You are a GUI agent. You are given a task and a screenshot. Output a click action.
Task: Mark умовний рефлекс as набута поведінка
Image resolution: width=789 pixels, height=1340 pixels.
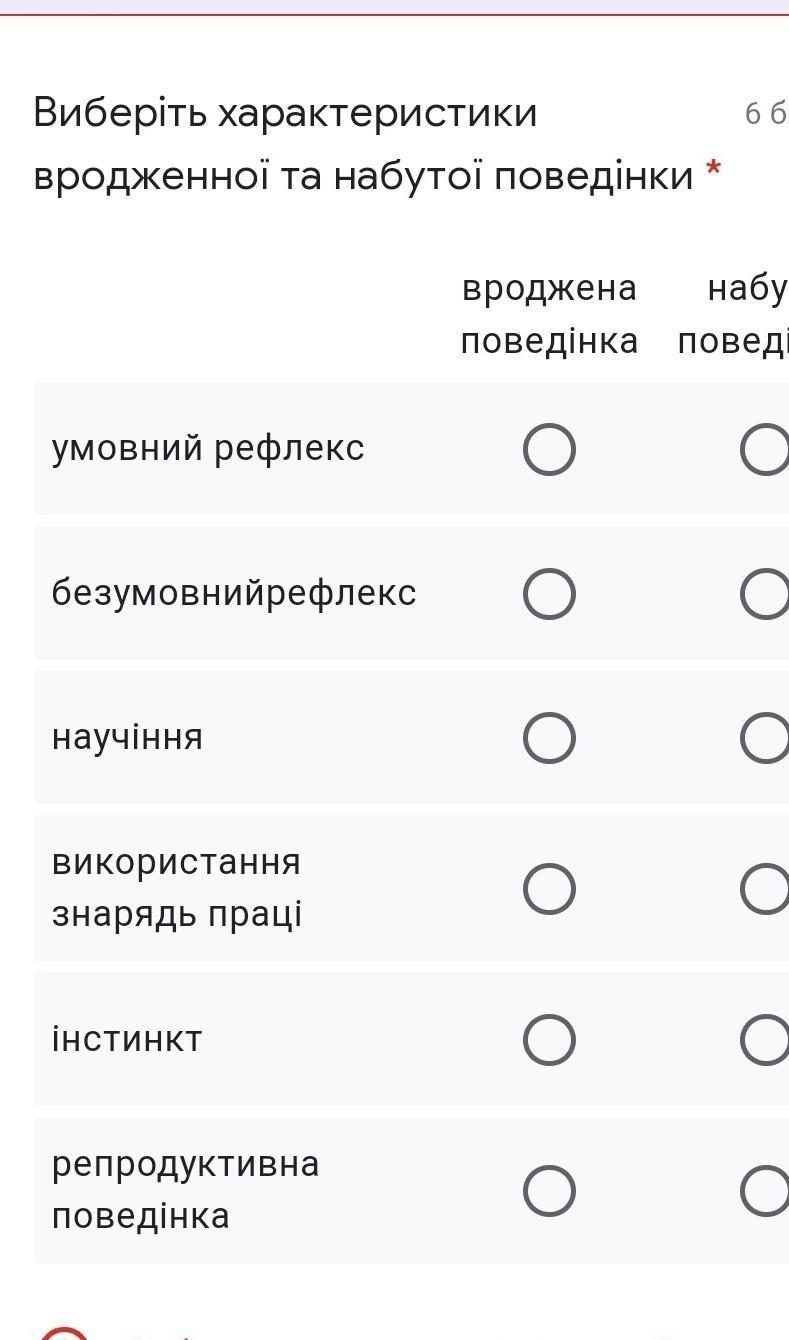(765, 450)
